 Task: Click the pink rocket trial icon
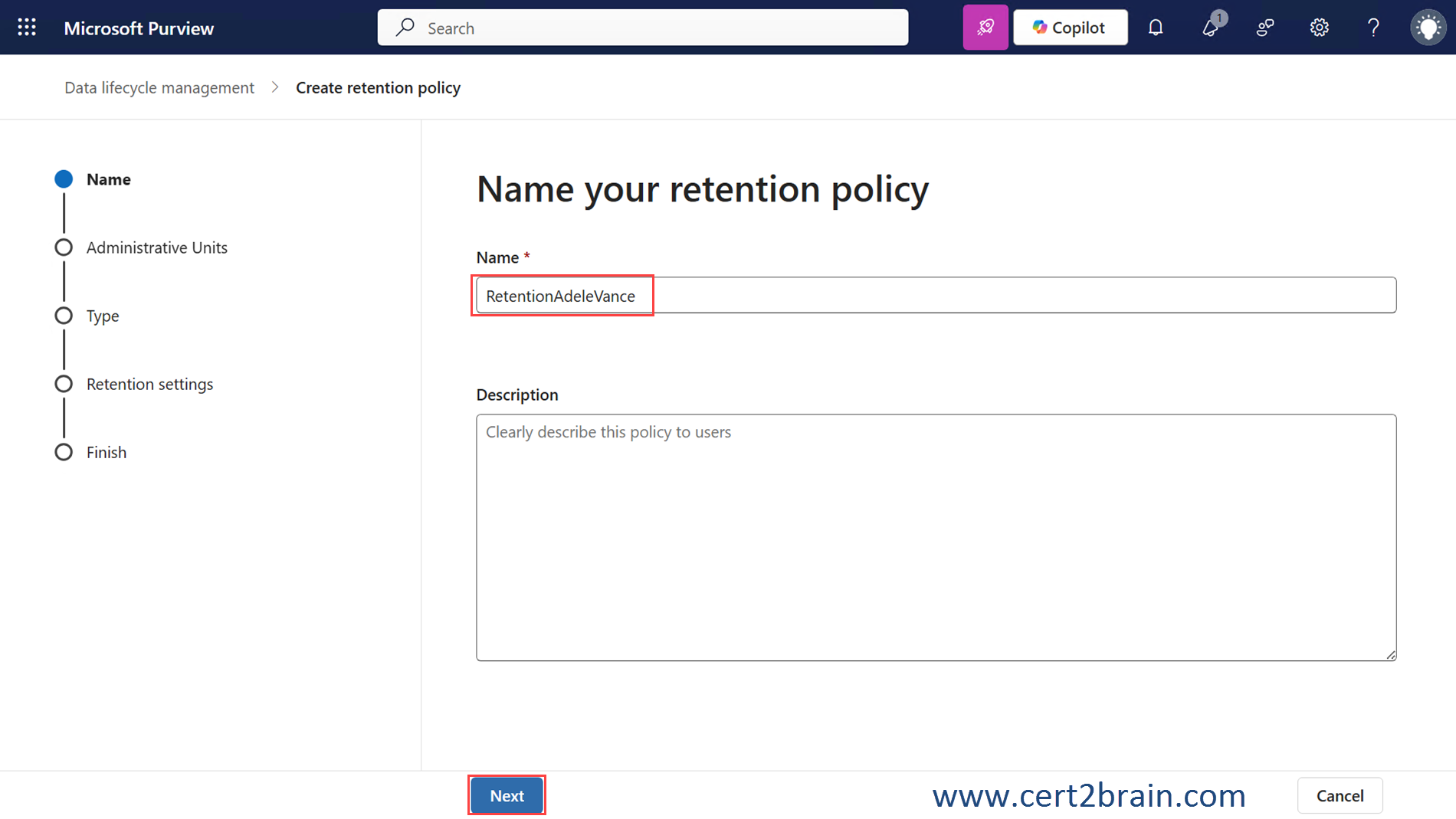pos(985,28)
